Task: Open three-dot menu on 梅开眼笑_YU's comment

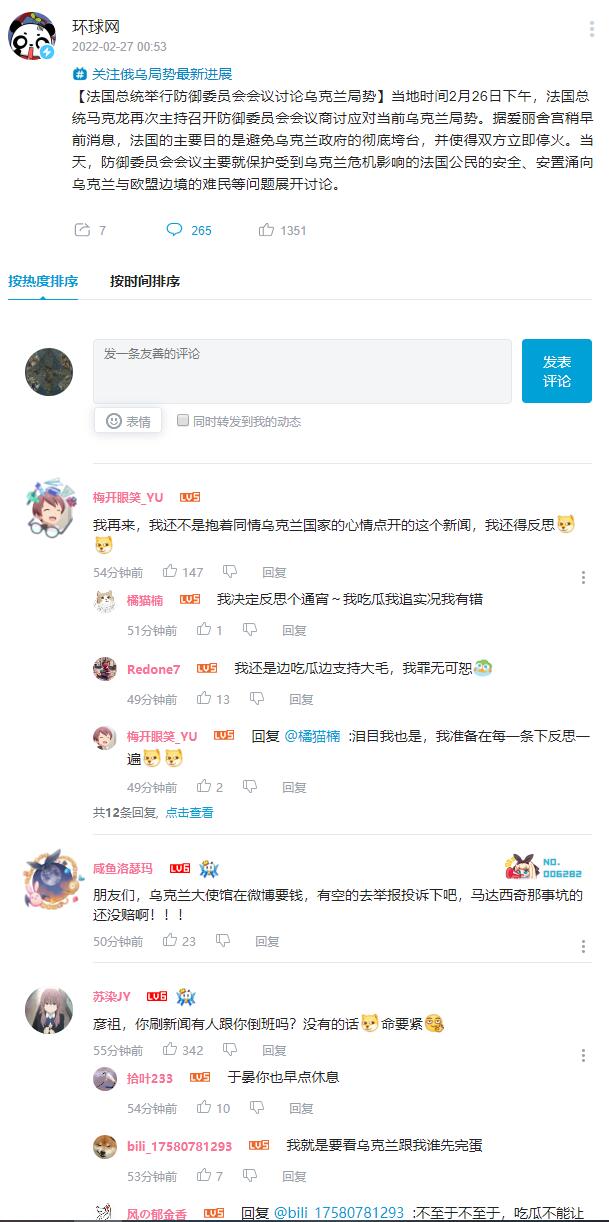Action: pyautogui.click(x=584, y=577)
